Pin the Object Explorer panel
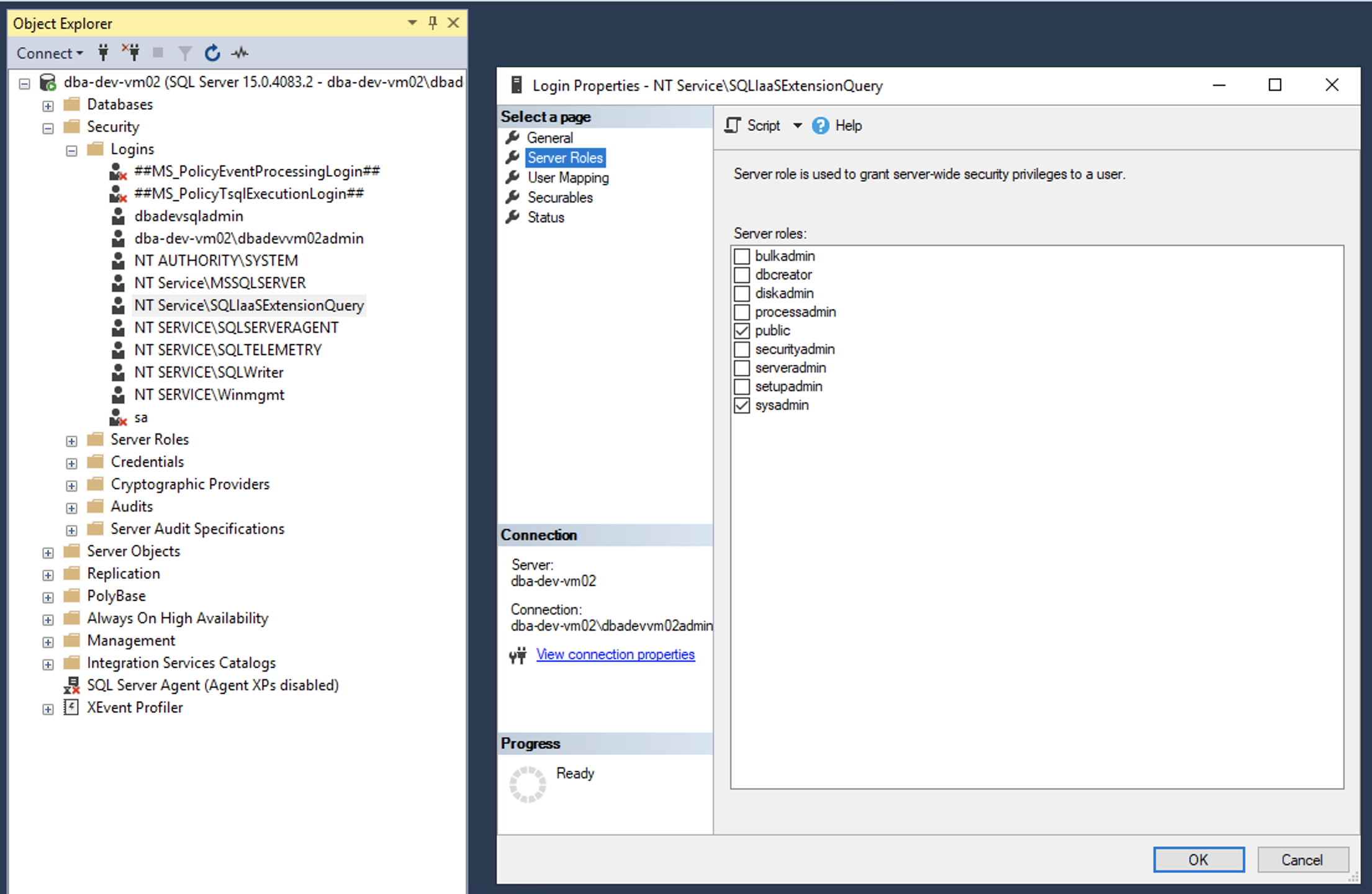The image size is (1372, 894). point(433,23)
